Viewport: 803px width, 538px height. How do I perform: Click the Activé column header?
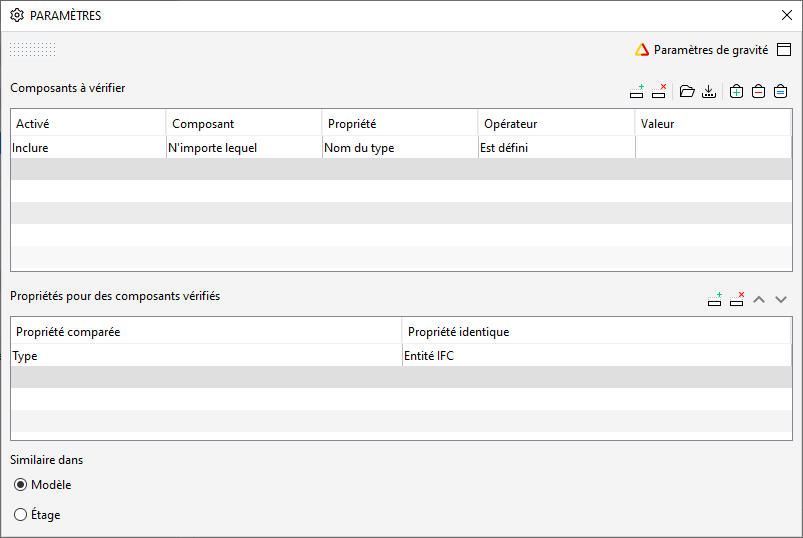coord(88,123)
